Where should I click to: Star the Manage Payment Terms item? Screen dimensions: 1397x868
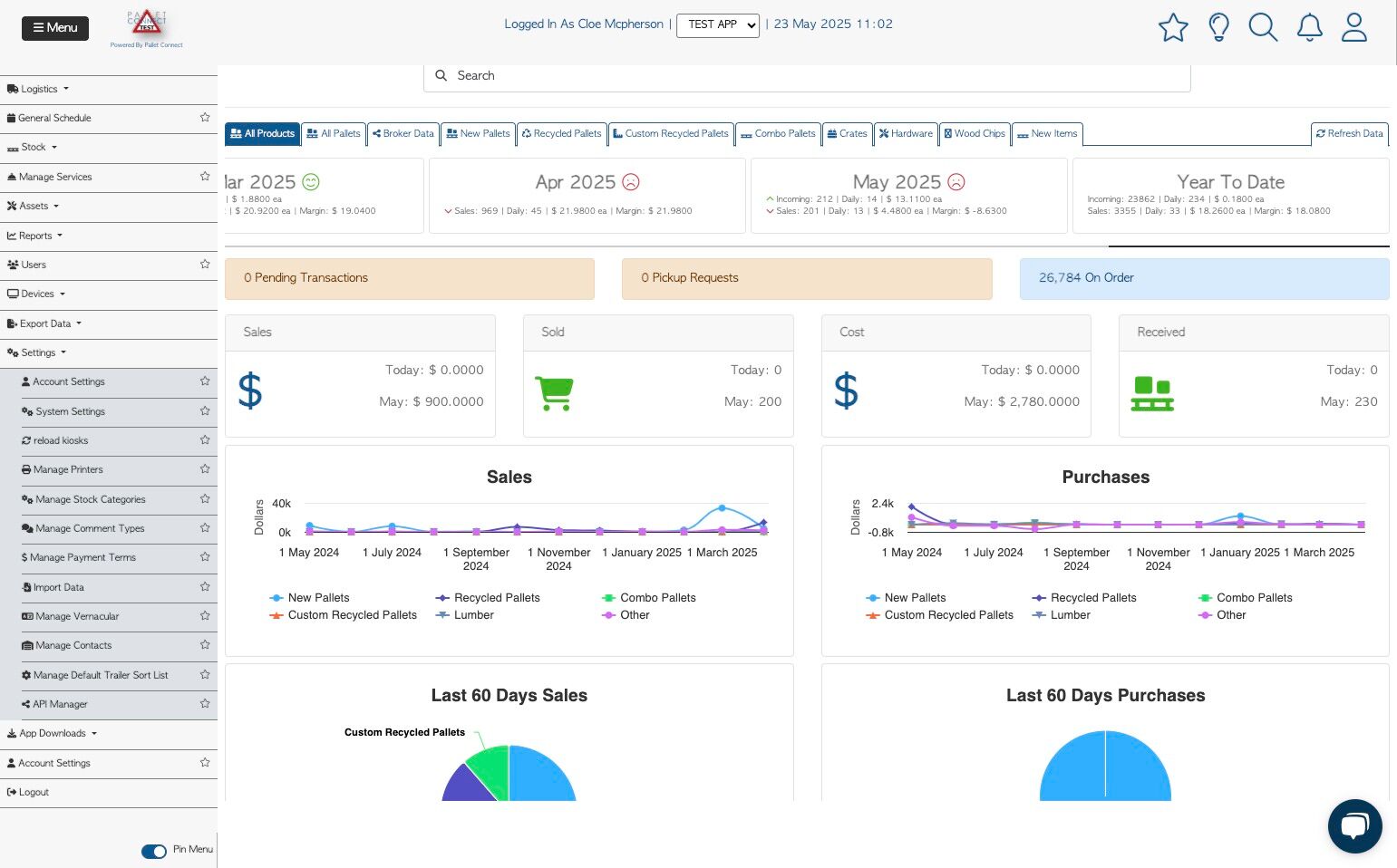pyautogui.click(x=205, y=557)
